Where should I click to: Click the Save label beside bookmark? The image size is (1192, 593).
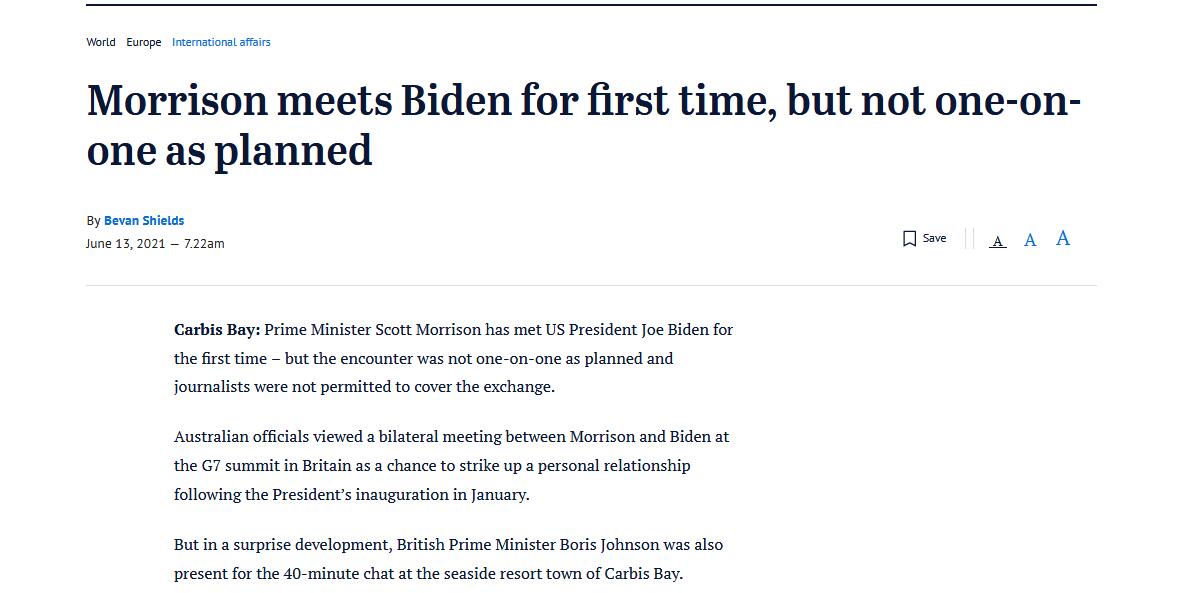[x=934, y=238]
